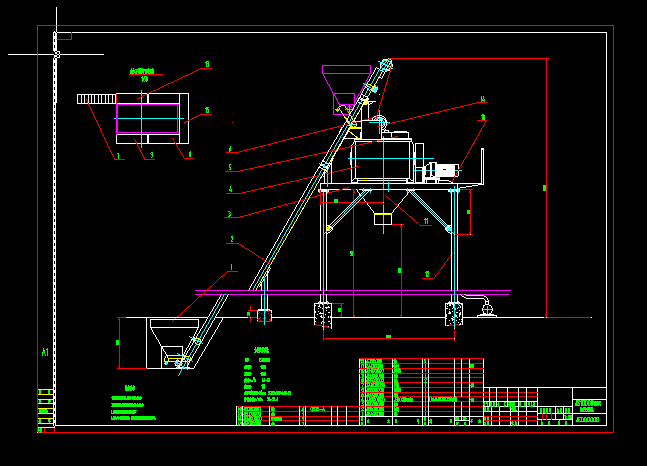Viewport: 647px width, 466px height.
Task: Select callout number 5 in the main view
Action: pos(230,167)
